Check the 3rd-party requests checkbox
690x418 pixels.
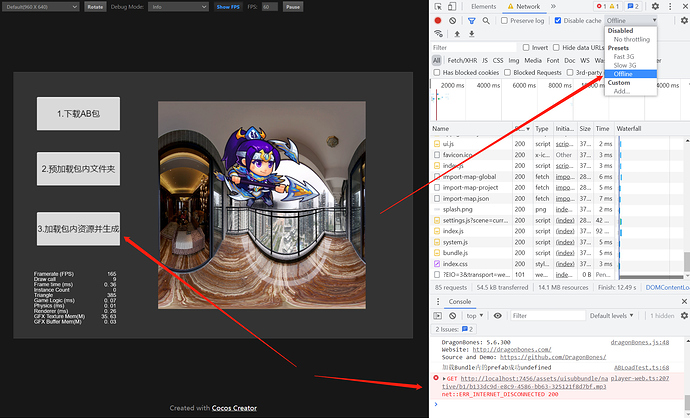570,72
